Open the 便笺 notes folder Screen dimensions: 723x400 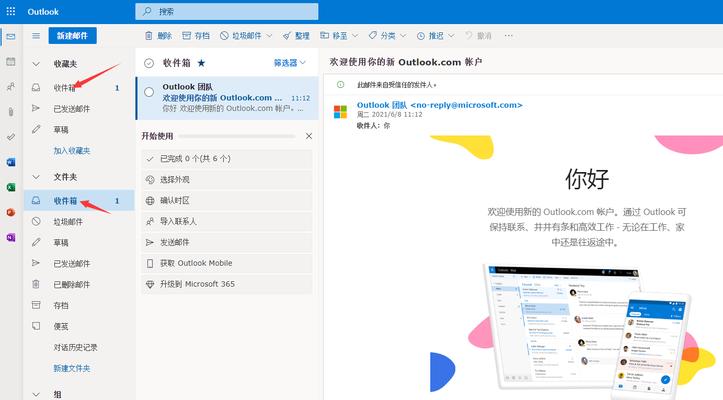point(79,327)
